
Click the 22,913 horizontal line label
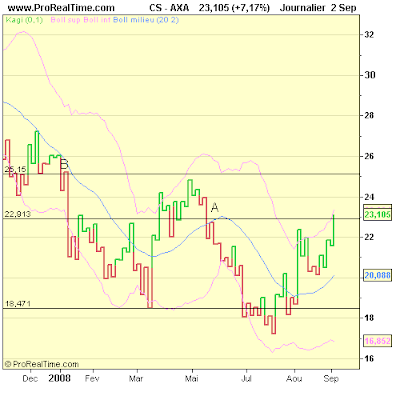(x=18, y=214)
